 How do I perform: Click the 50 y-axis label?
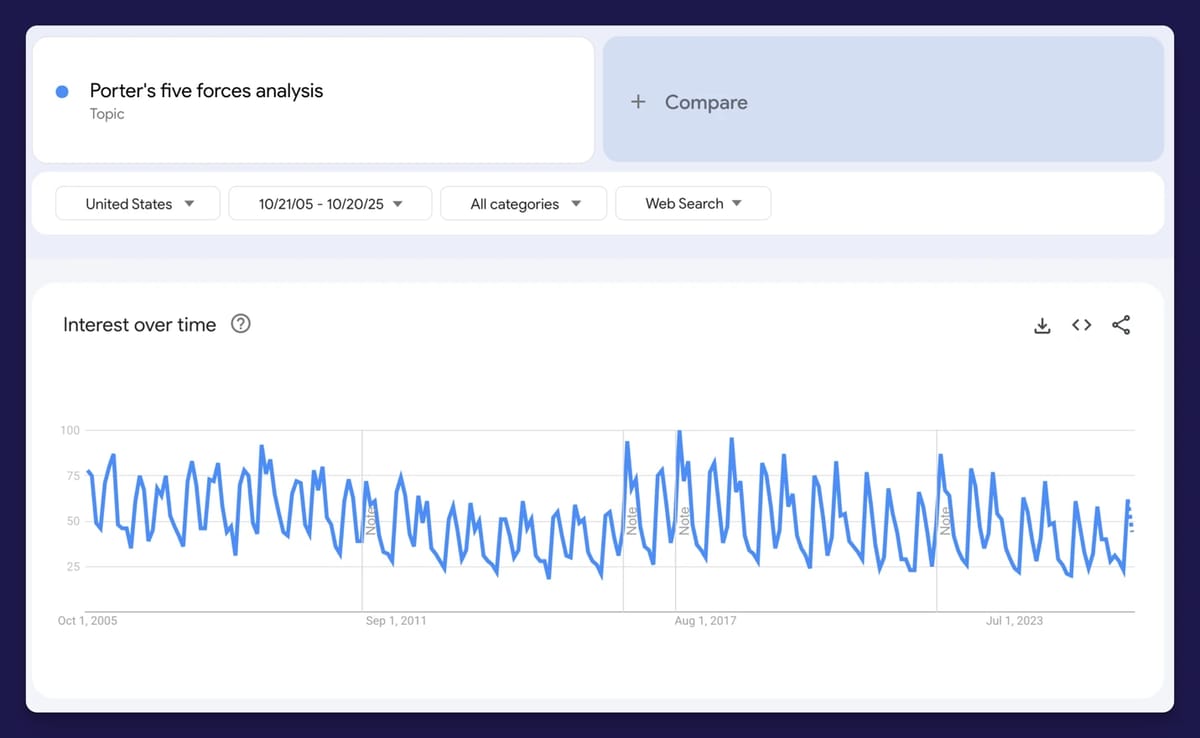click(x=73, y=521)
